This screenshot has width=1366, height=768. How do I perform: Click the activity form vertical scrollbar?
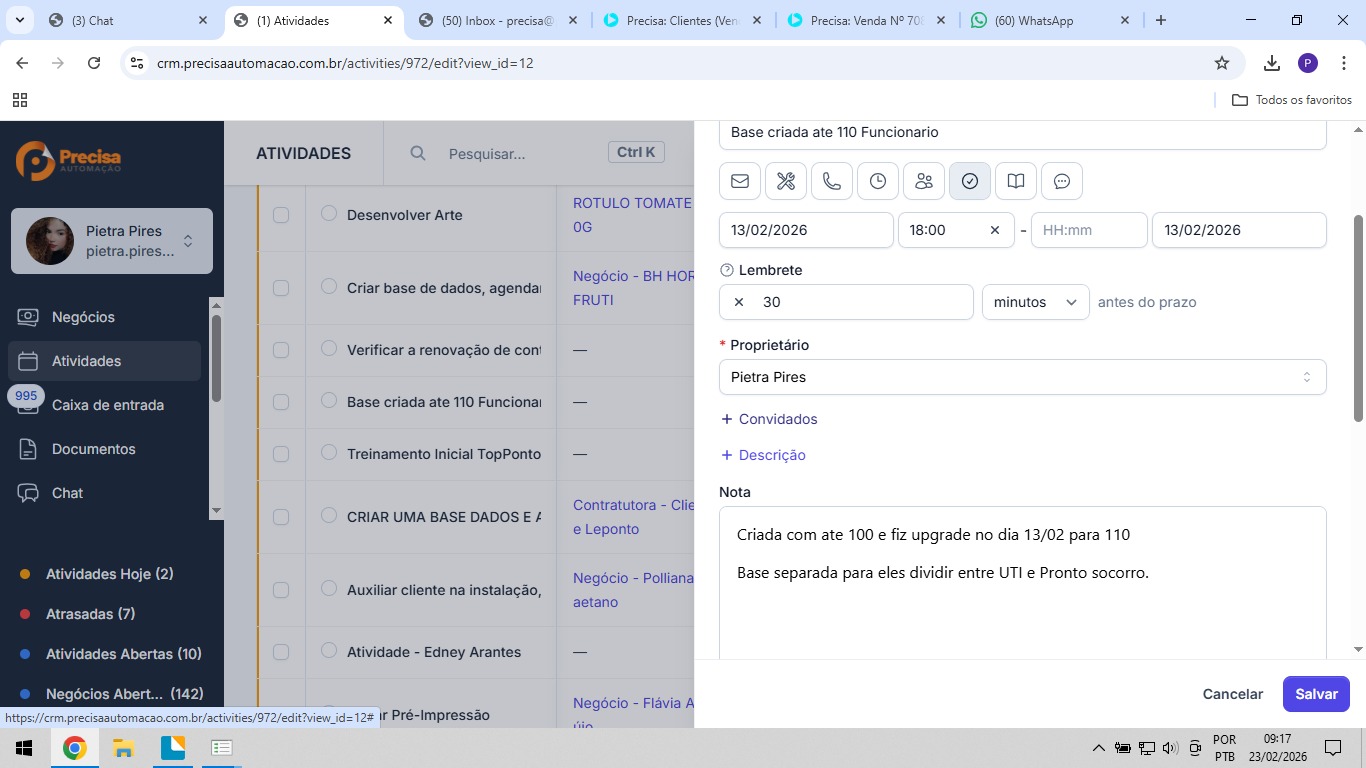coord(1358,318)
